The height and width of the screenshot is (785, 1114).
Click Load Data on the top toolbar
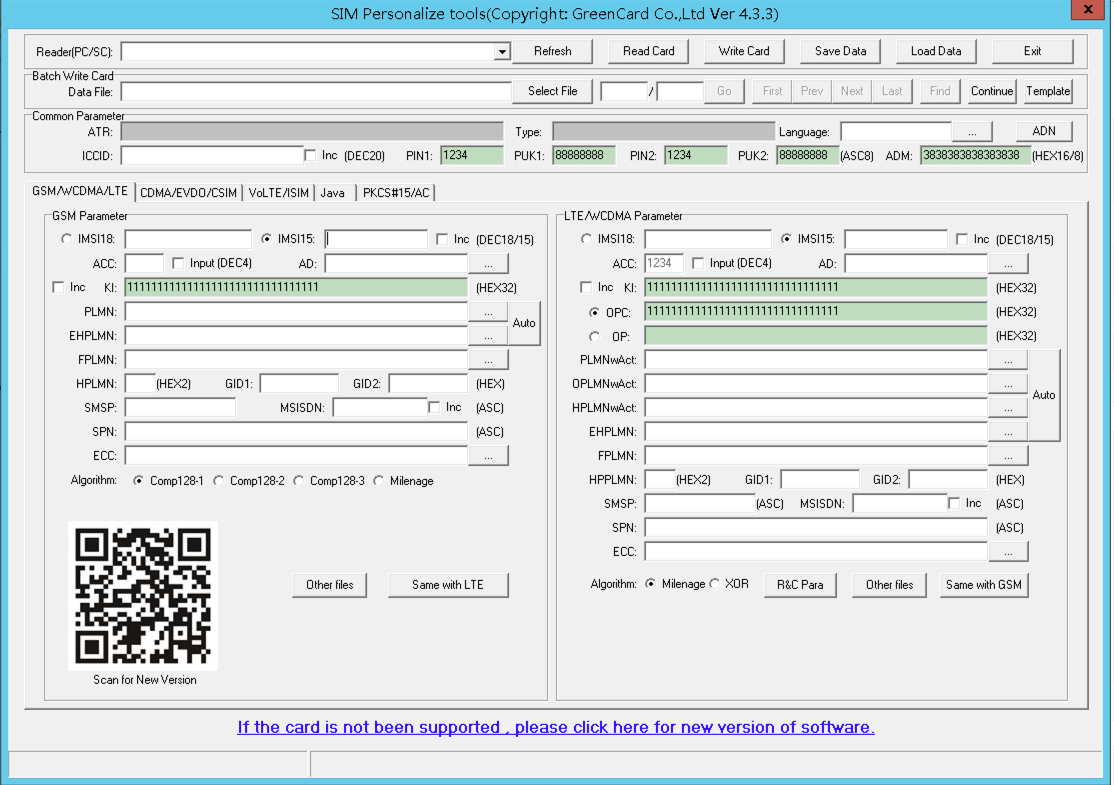[936, 51]
